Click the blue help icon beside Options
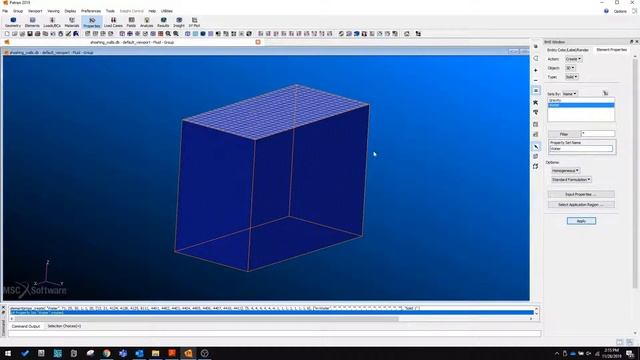The width and height of the screenshot is (640, 360). pos(606,11)
